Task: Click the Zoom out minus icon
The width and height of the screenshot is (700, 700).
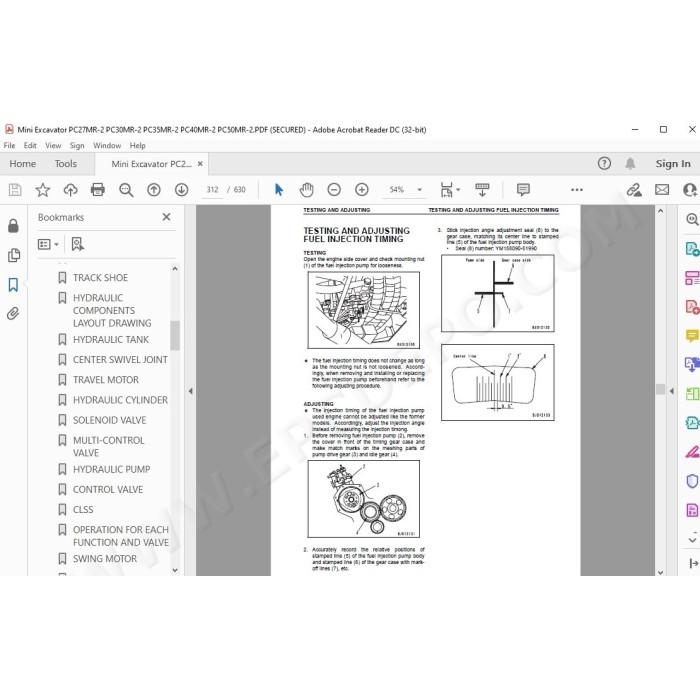Action: [334, 190]
